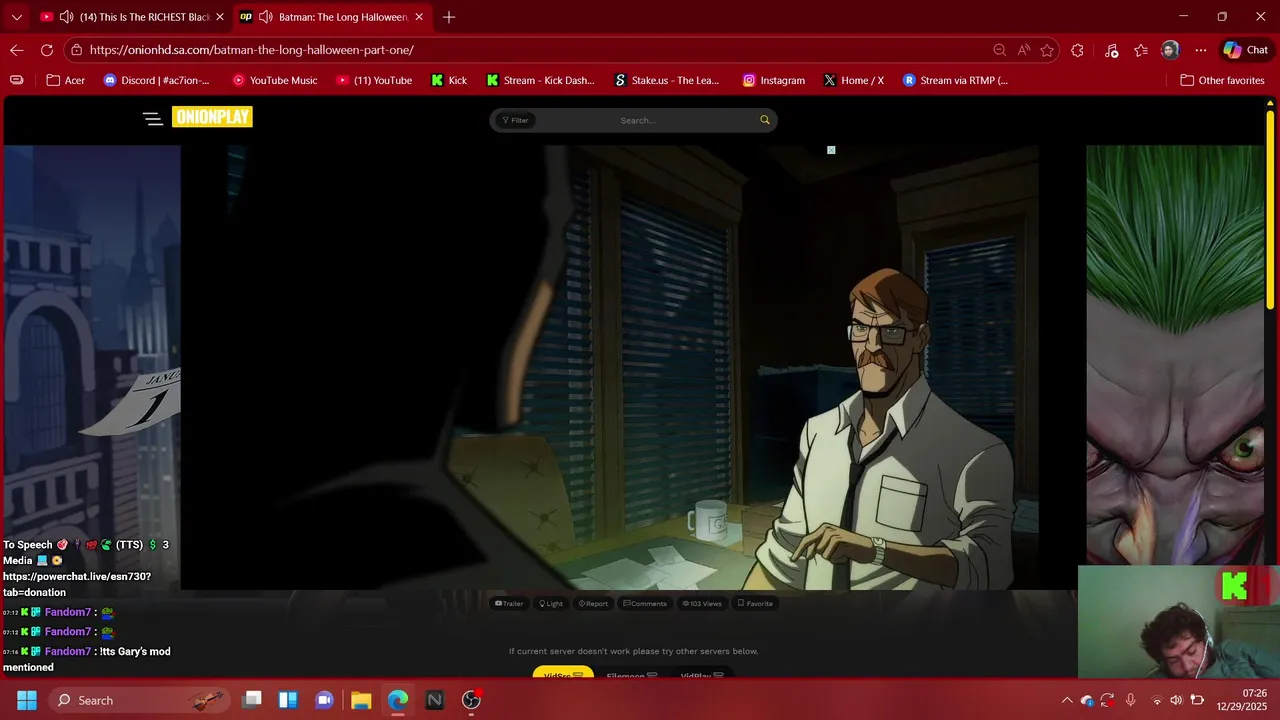Open the Settings and more menu
Screen dimensions: 1280x720
1201,50
